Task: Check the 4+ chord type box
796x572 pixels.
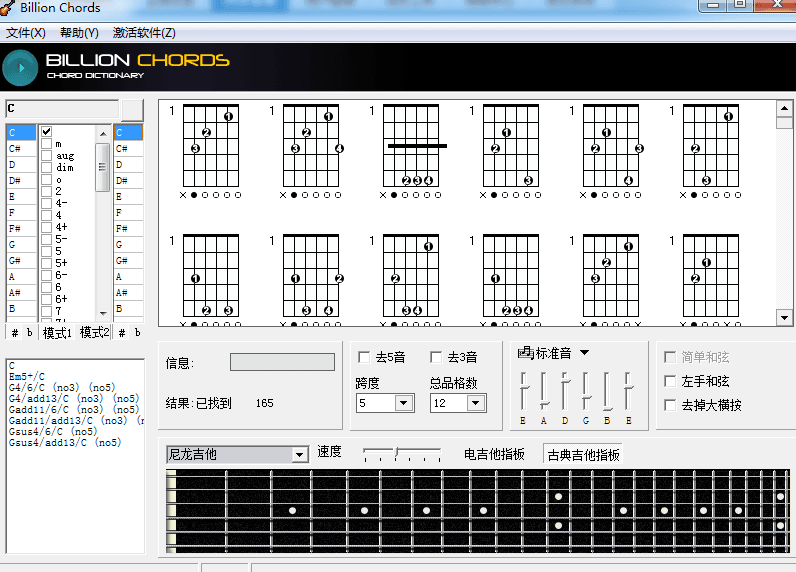Action: click(x=47, y=227)
